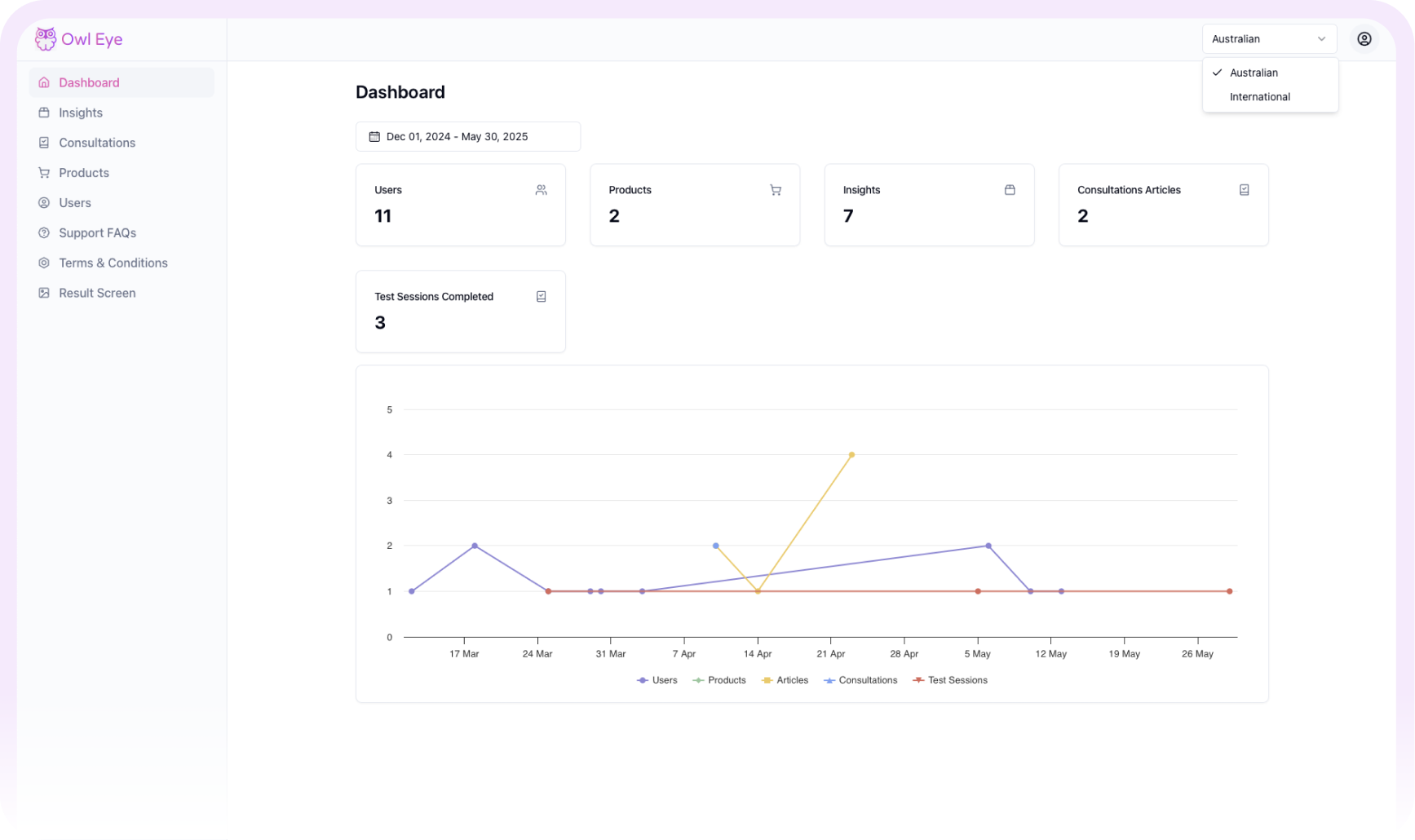Toggle the Test Sessions legend entry
The image size is (1415, 840).
[x=949, y=679]
